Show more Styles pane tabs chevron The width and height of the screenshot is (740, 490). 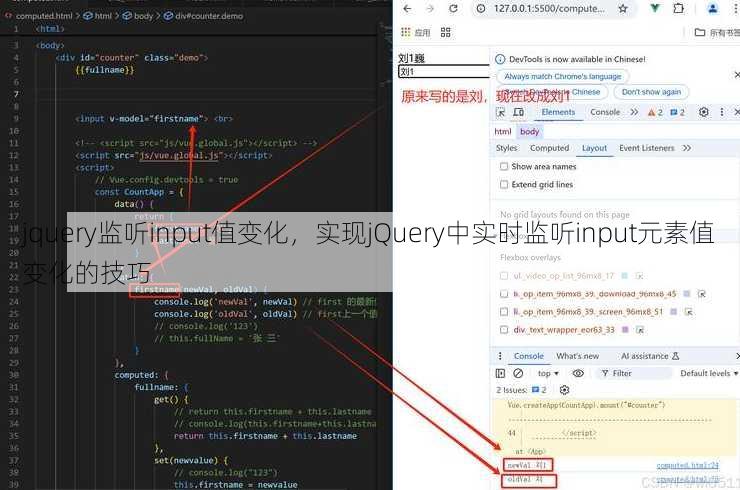click(687, 148)
